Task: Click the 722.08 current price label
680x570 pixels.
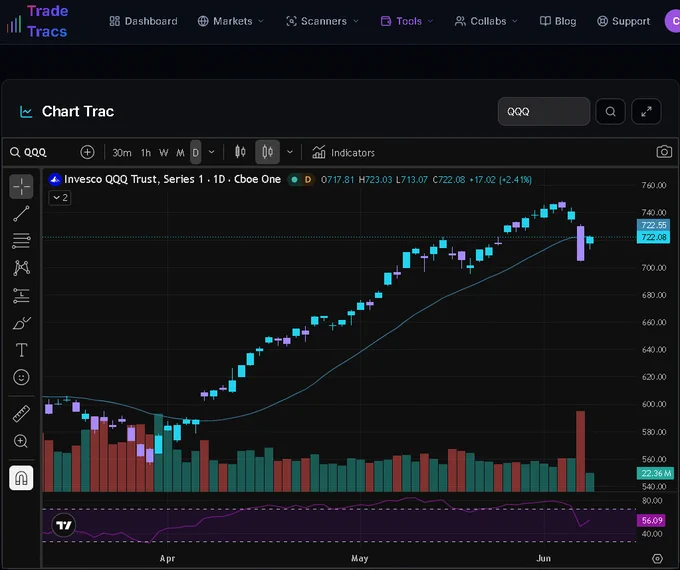Action: (654, 237)
